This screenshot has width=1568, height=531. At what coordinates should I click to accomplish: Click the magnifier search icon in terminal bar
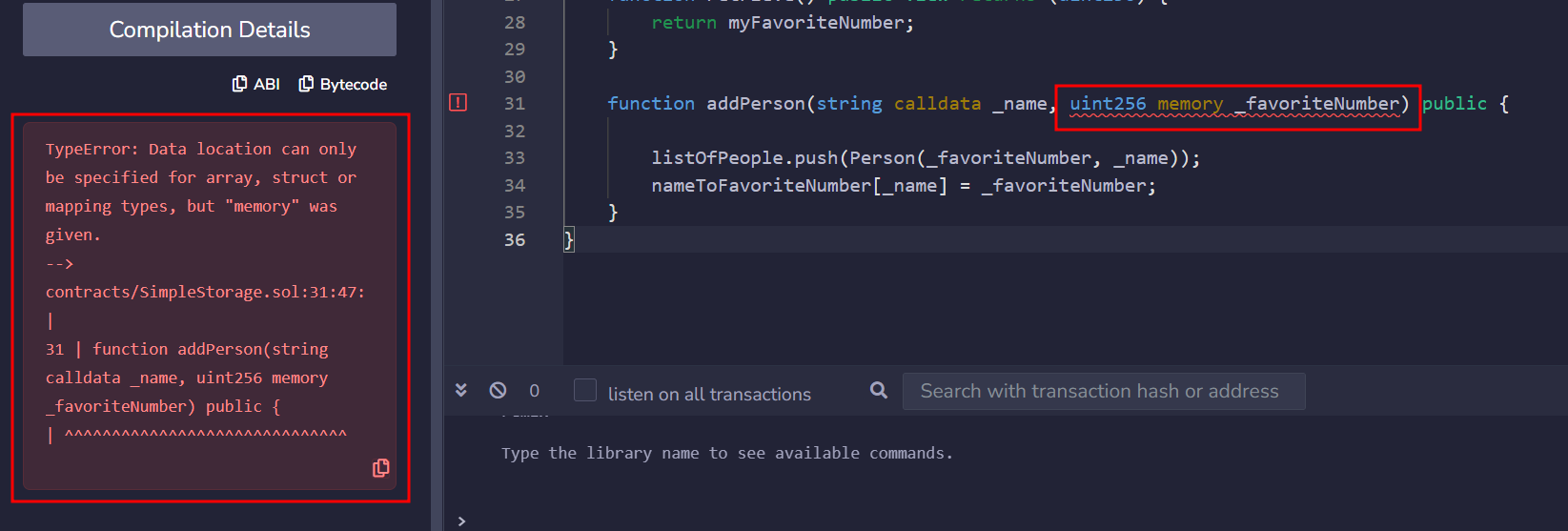pos(879,390)
